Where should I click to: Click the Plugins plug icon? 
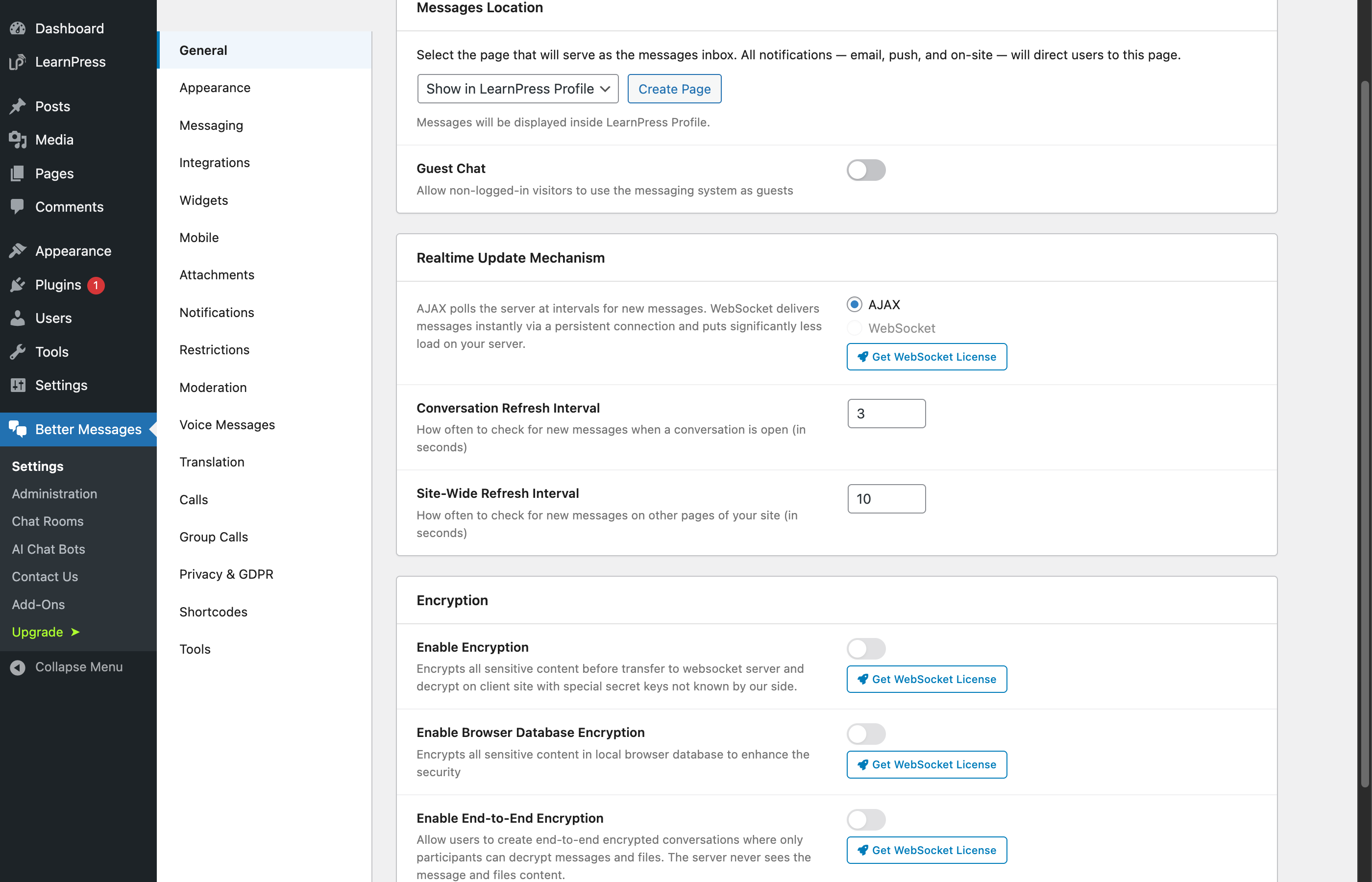18,285
